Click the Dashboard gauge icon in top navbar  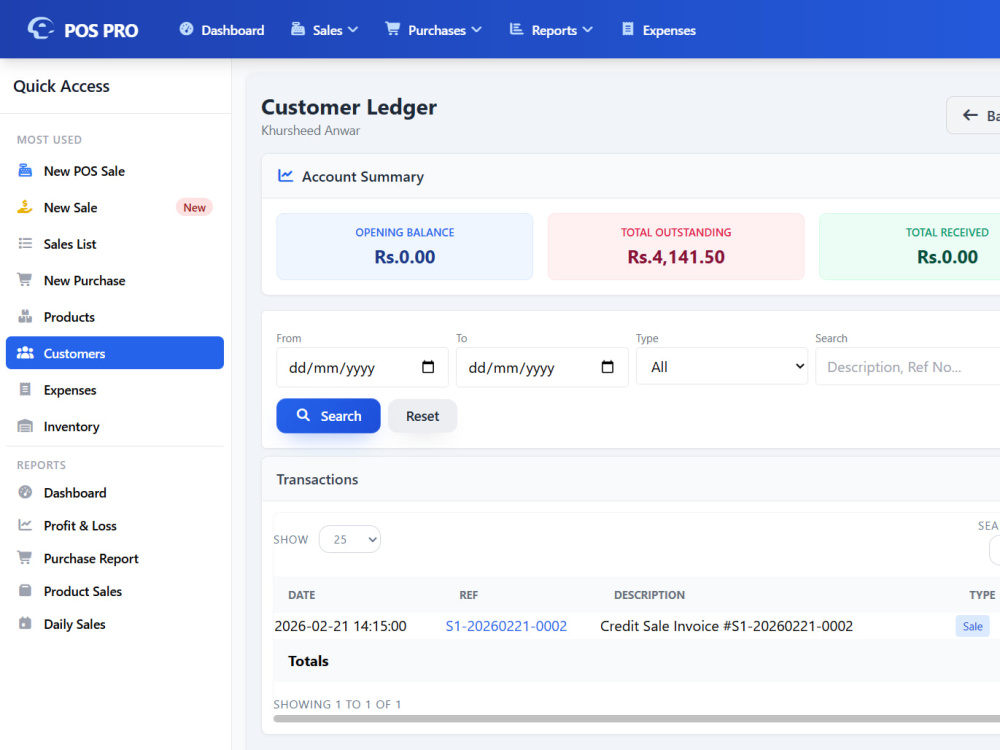(186, 29)
